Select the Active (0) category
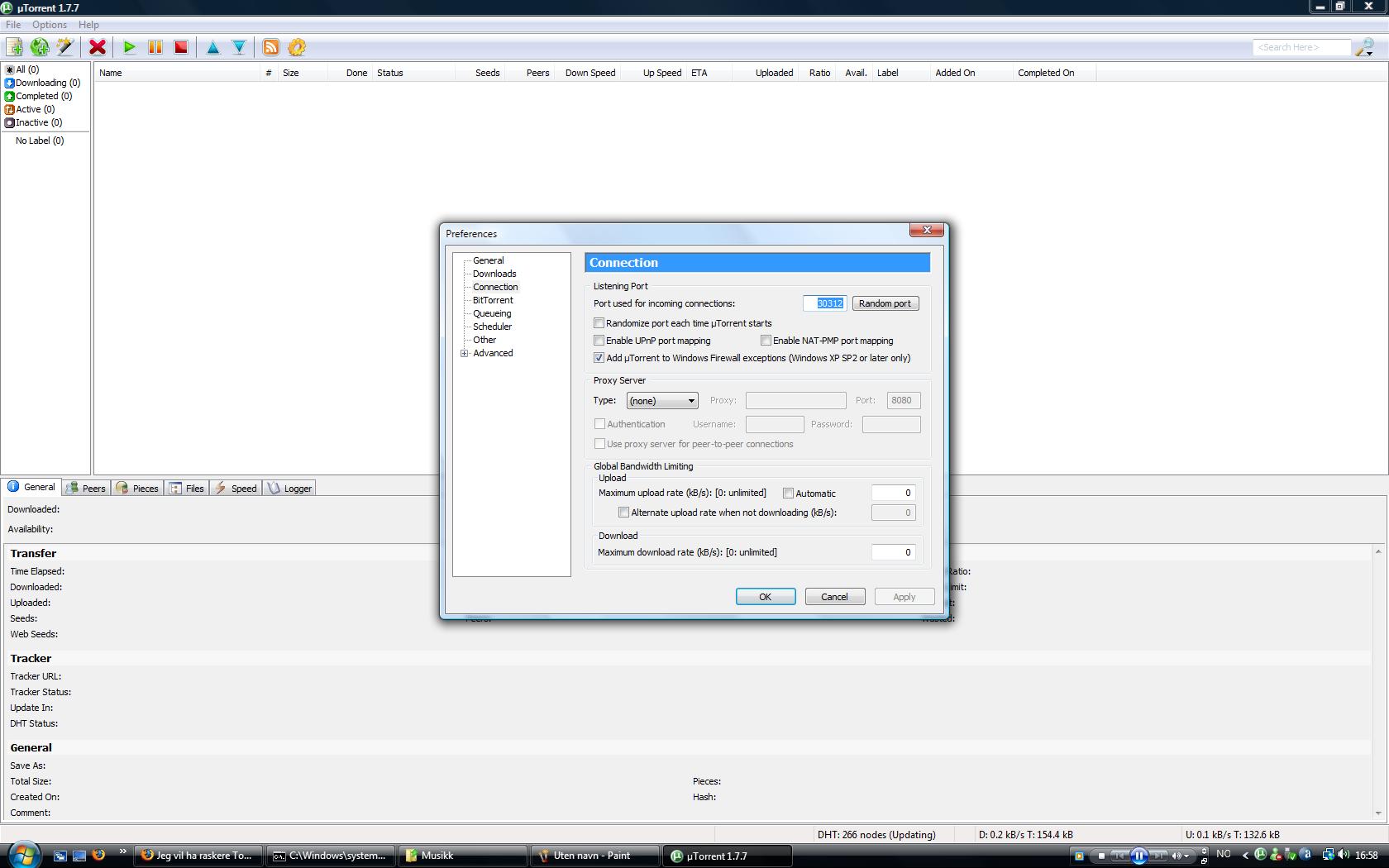 pyautogui.click(x=30, y=109)
